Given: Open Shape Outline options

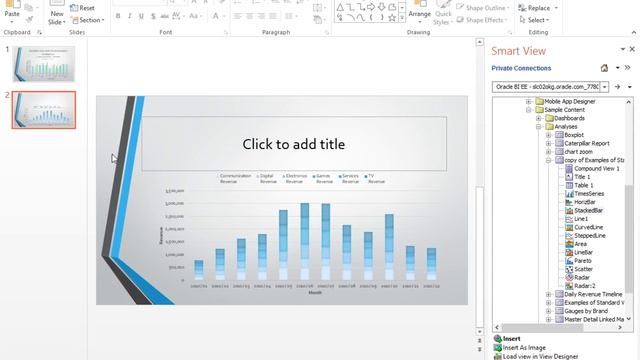Looking at the screenshot, I should [x=483, y=8].
